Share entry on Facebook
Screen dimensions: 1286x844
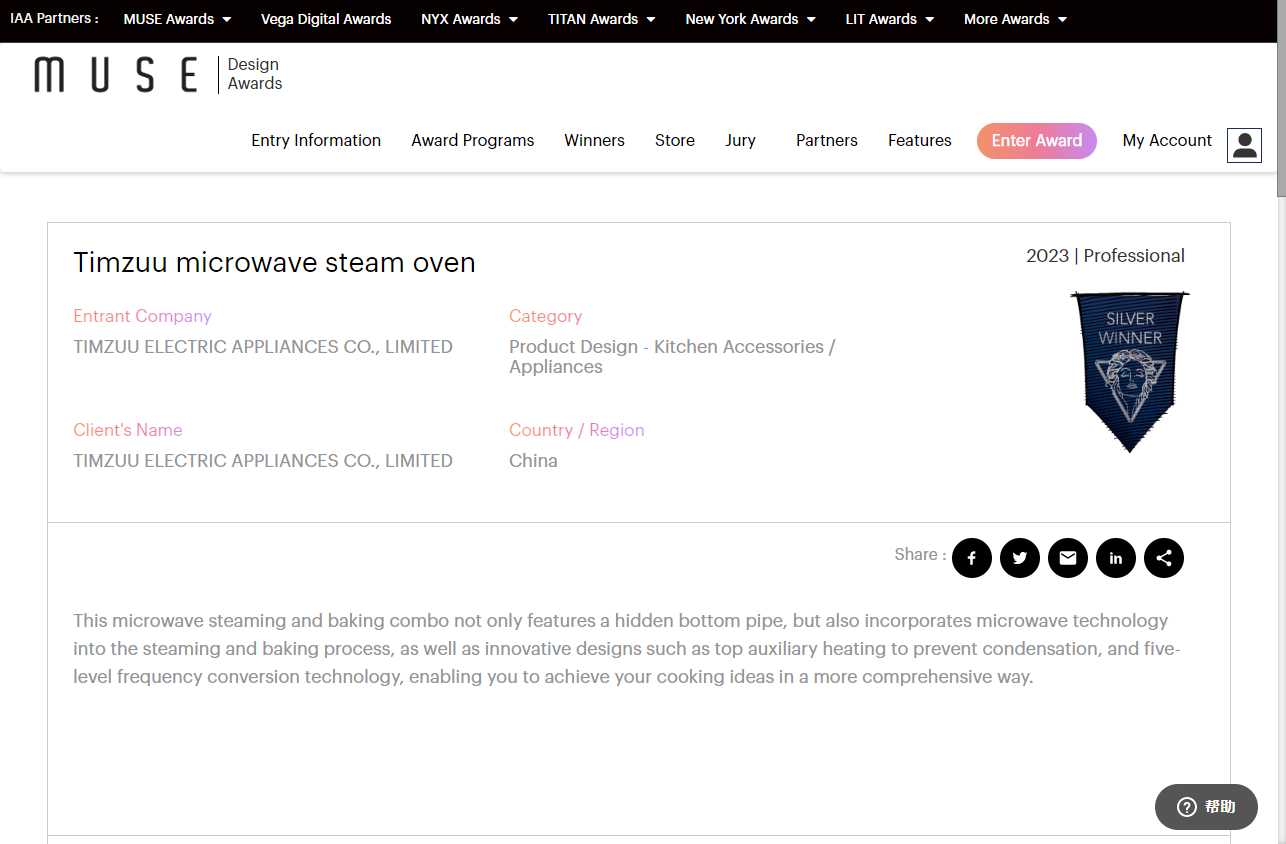point(971,558)
